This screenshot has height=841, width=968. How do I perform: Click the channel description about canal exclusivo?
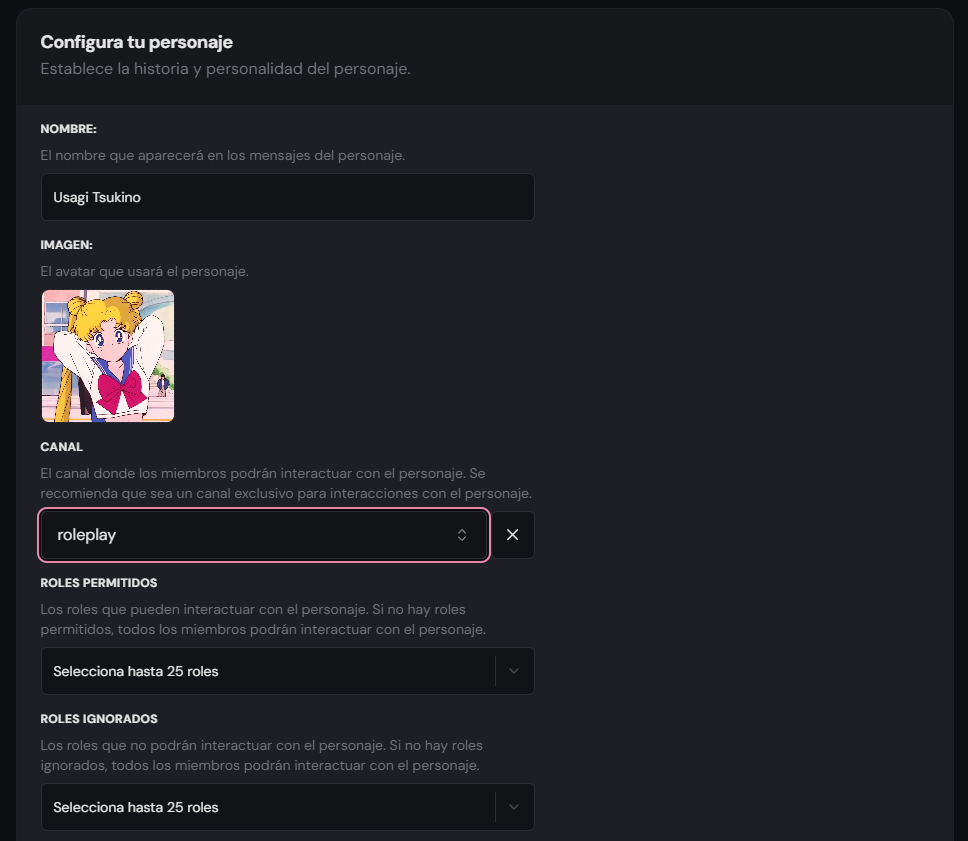click(286, 483)
